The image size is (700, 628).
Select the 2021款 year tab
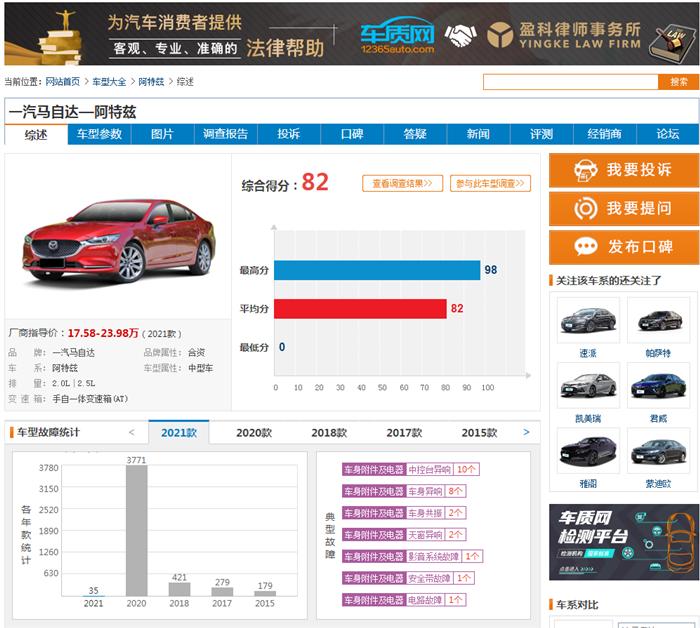179,433
